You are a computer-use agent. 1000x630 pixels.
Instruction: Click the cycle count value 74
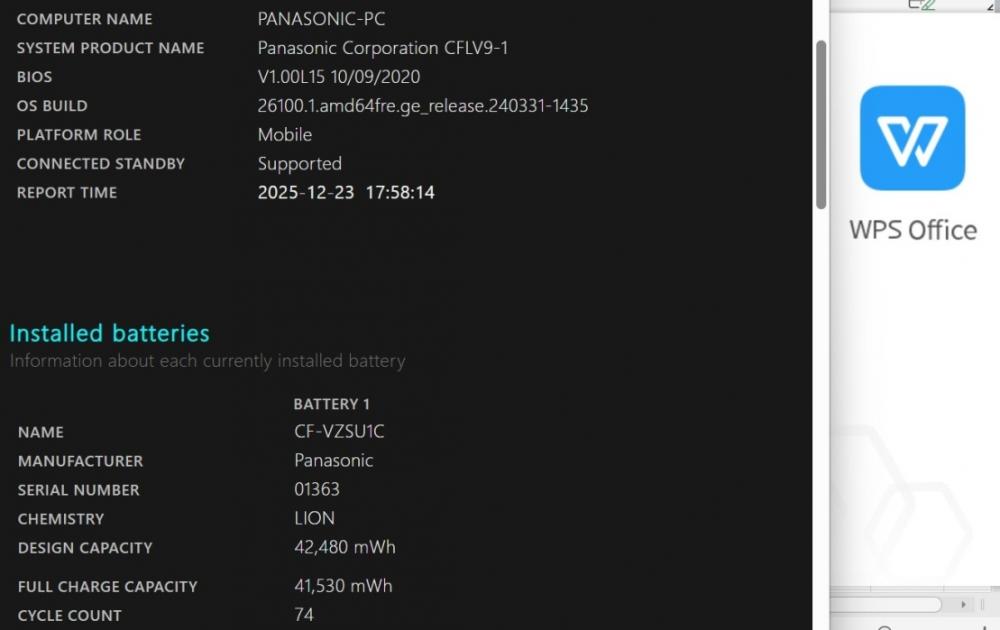tap(304, 615)
